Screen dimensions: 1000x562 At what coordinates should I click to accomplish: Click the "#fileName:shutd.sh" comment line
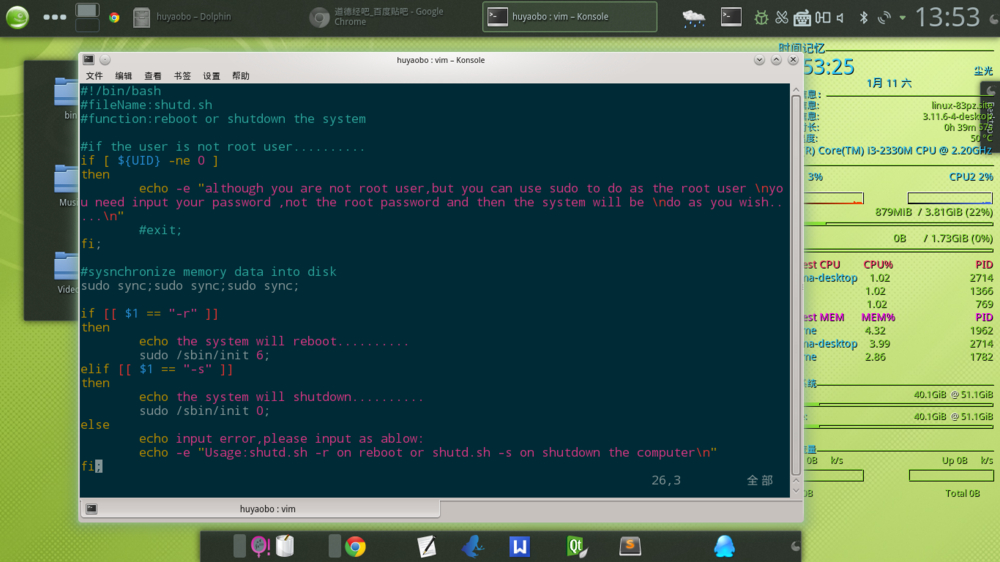pos(147,105)
